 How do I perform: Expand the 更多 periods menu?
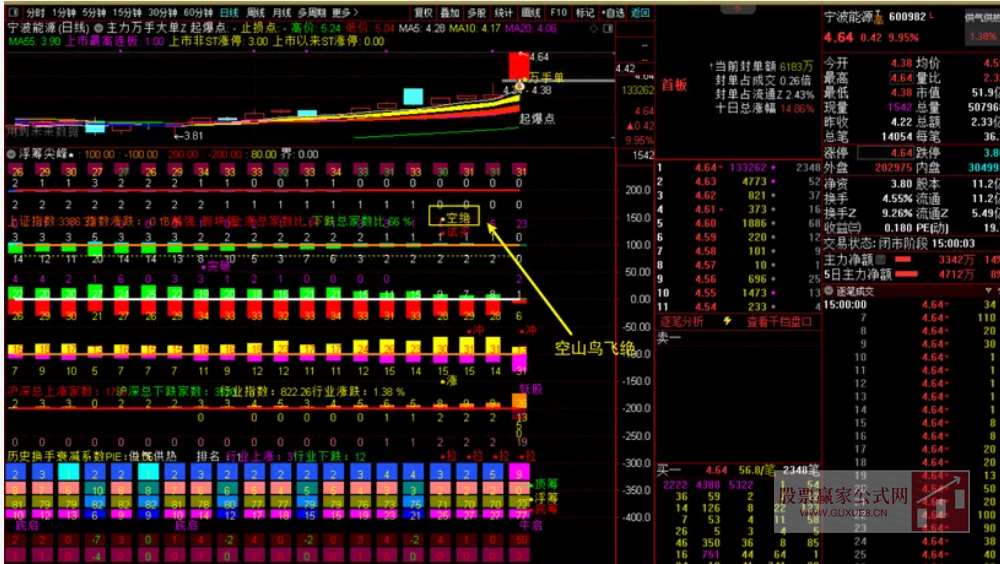point(347,13)
